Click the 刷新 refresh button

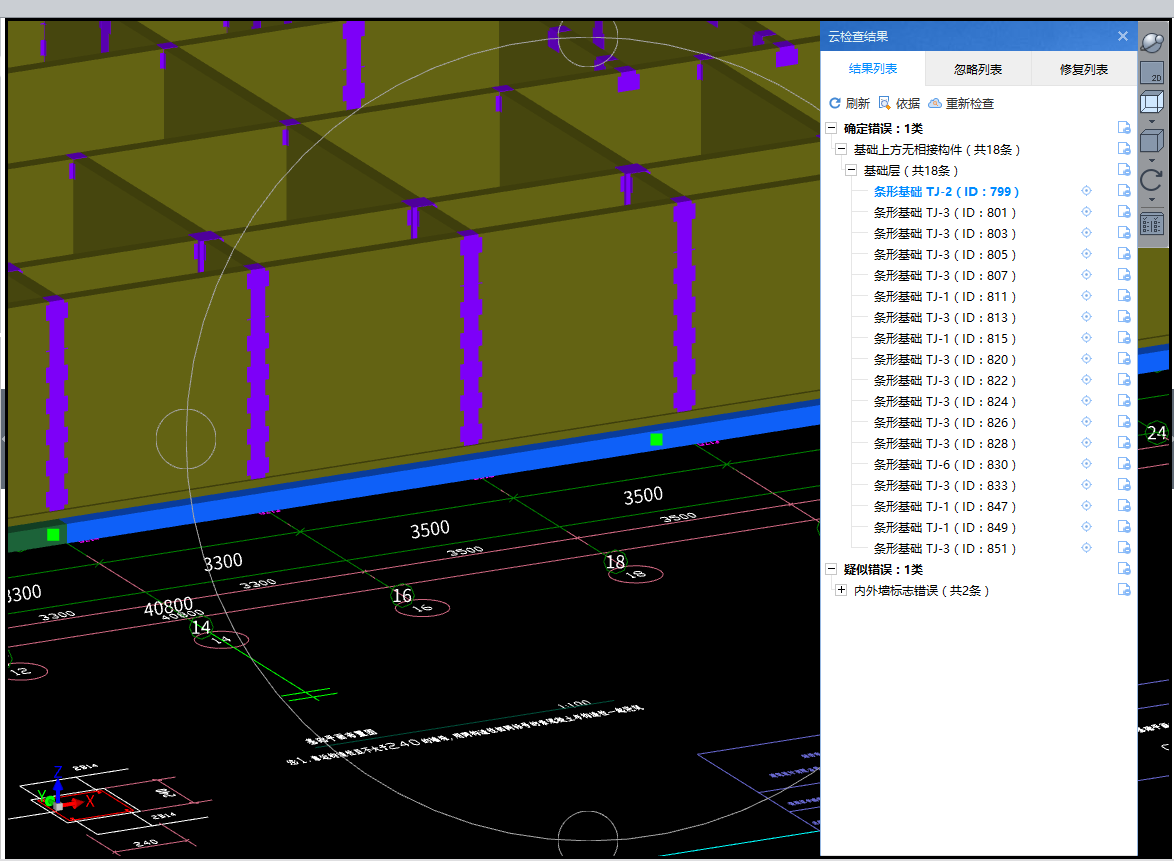click(849, 103)
